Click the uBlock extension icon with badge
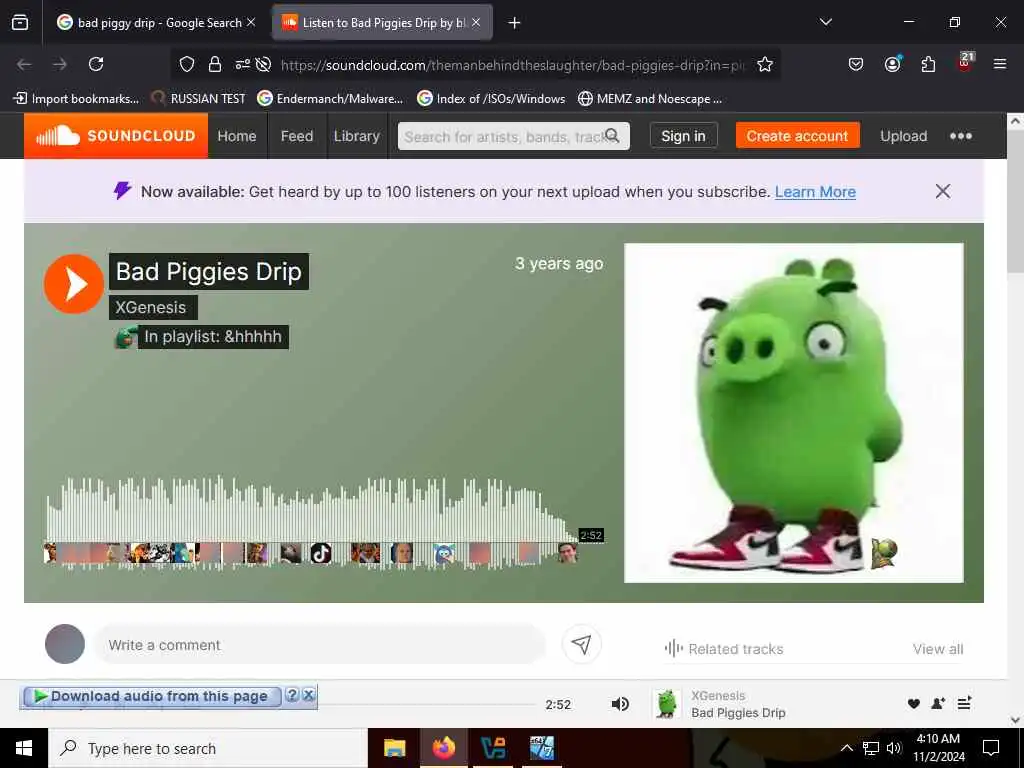Viewport: 1024px width, 768px height. click(965, 63)
